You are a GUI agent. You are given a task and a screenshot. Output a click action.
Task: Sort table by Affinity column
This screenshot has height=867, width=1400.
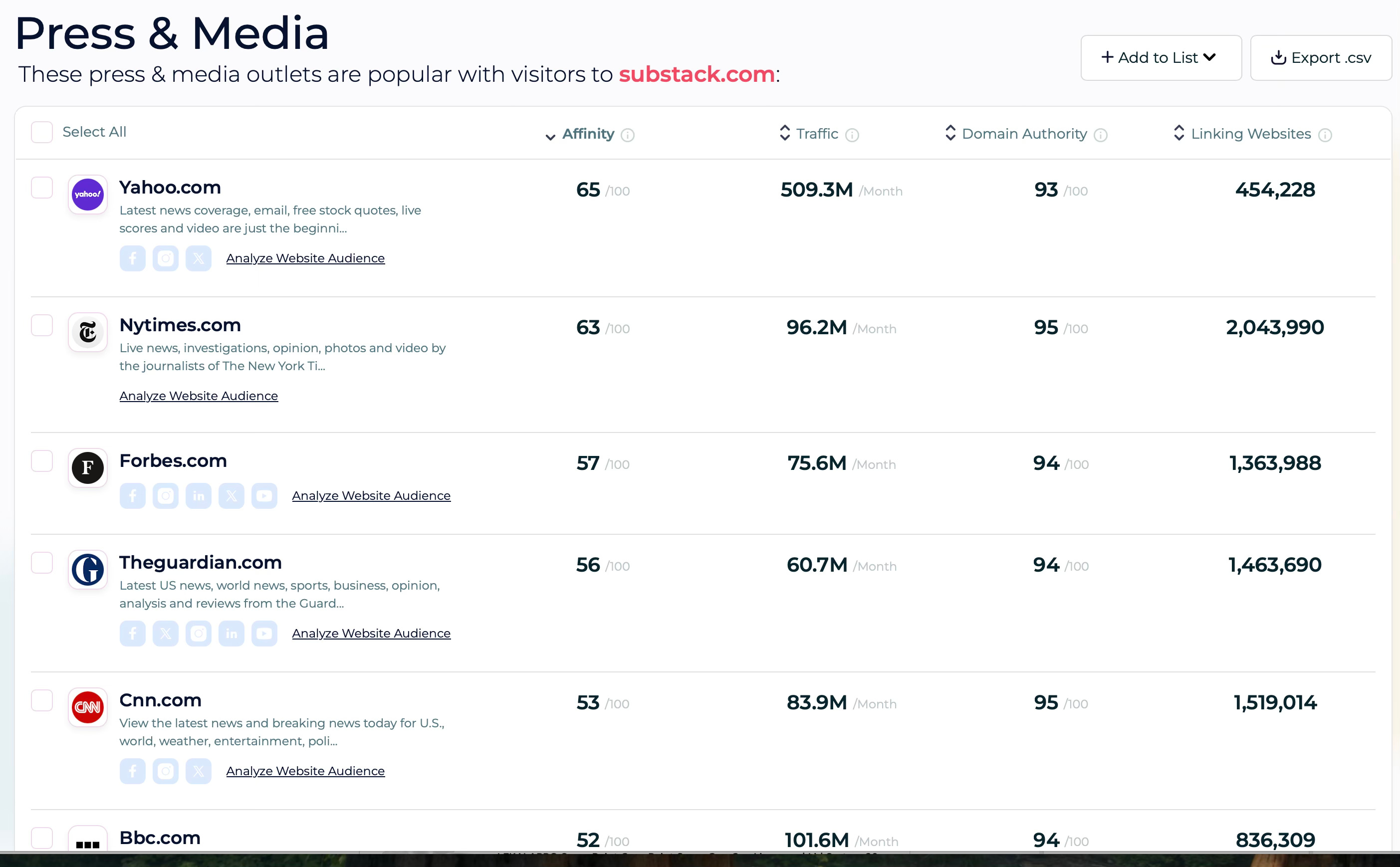(x=580, y=134)
